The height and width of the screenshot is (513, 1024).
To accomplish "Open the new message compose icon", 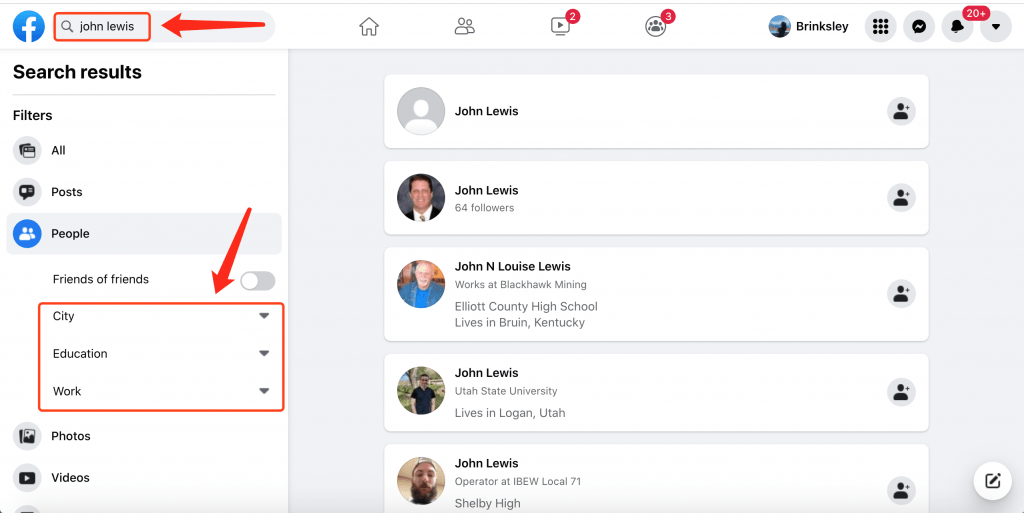I will tap(993, 481).
